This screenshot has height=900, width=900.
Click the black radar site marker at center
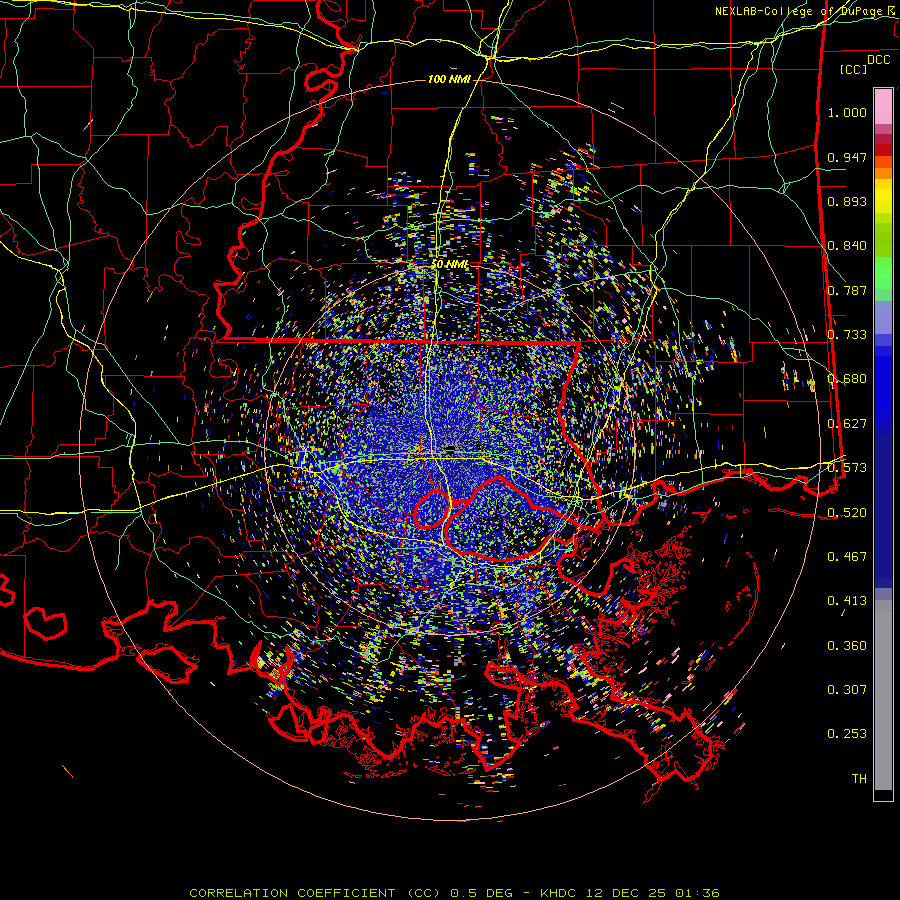pos(451,448)
